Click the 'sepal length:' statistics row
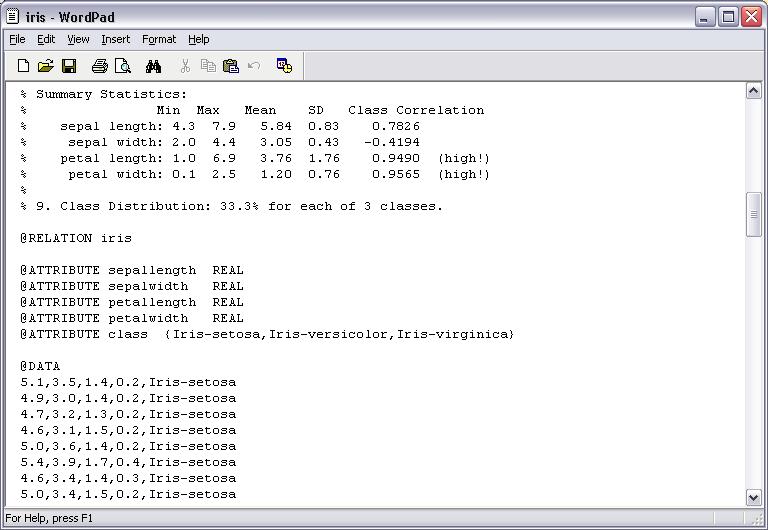Viewport: 768px width, 530px height. 220,126
